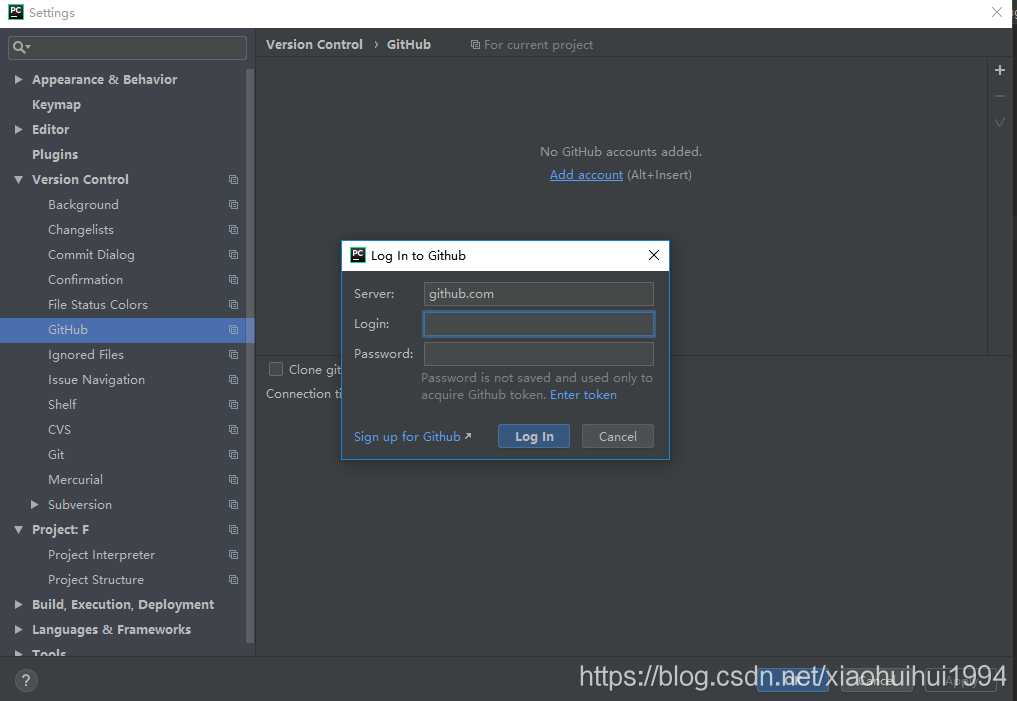Viewport: 1017px width, 701px height.
Task: Focus the Login input field
Action: tap(538, 324)
